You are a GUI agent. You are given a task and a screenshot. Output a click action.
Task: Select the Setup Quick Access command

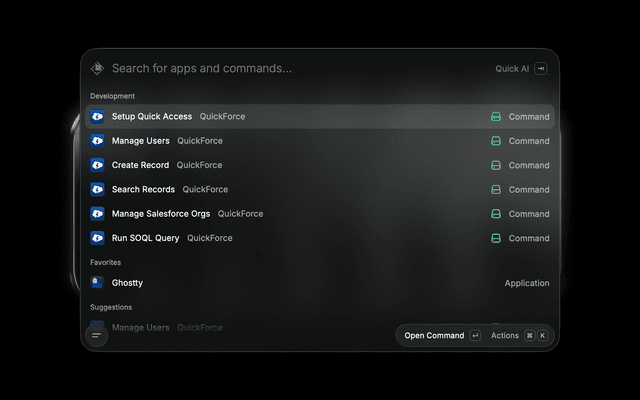(320, 116)
